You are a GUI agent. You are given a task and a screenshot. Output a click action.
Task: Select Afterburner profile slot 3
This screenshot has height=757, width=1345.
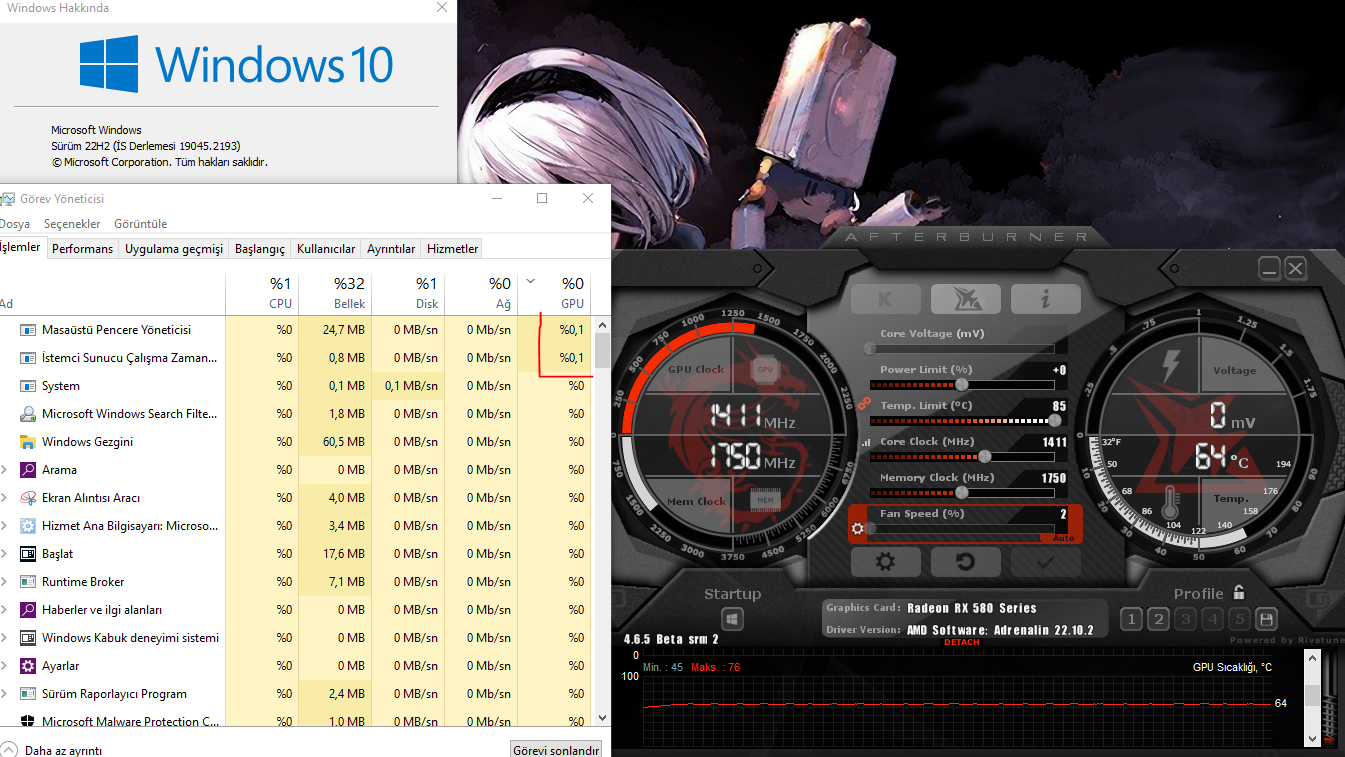coord(1185,620)
